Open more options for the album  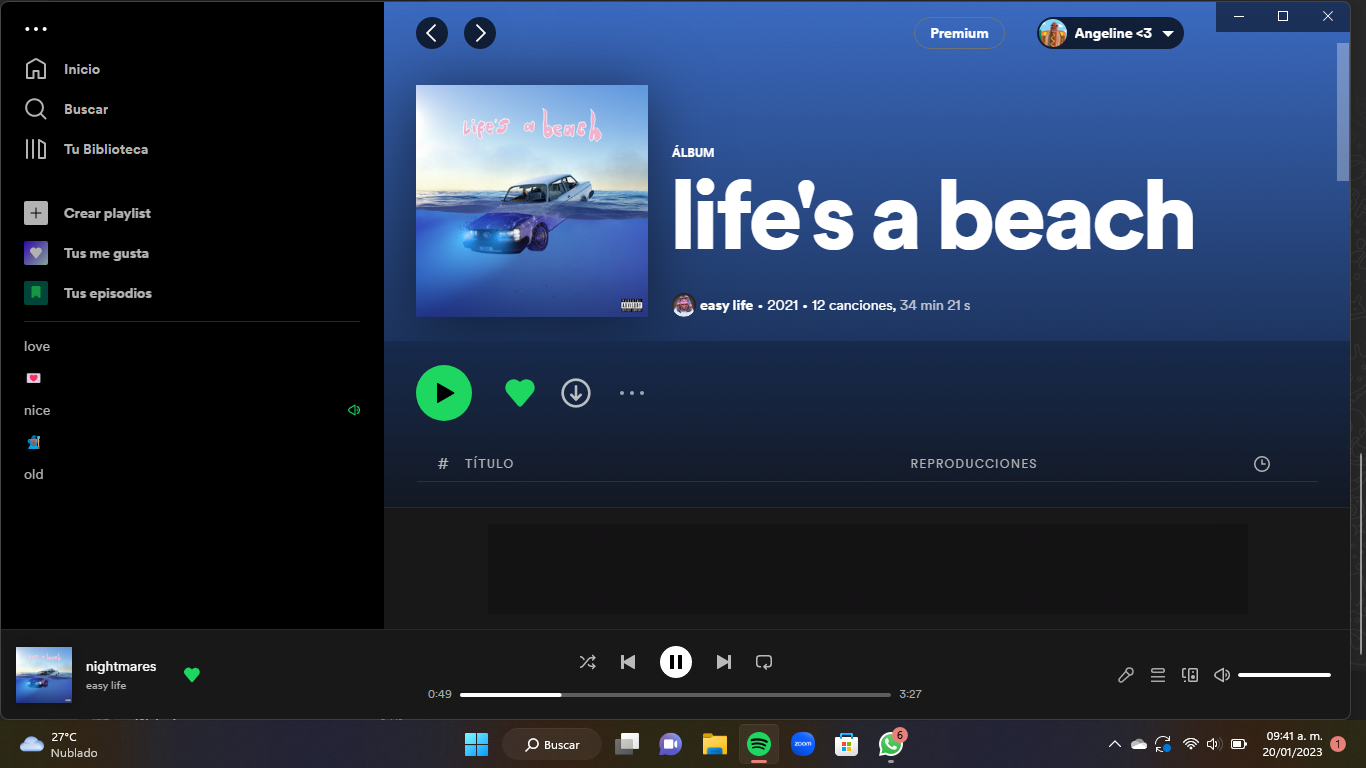click(x=632, y=393)
